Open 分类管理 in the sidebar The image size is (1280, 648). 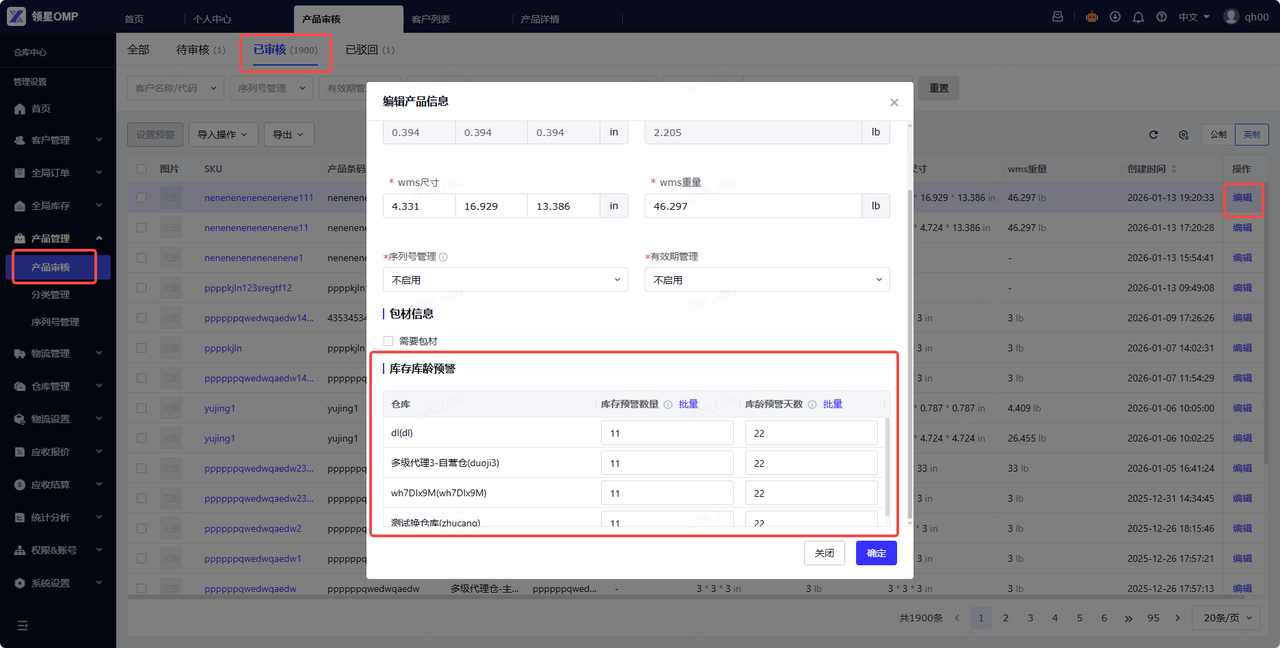[50, 295]
